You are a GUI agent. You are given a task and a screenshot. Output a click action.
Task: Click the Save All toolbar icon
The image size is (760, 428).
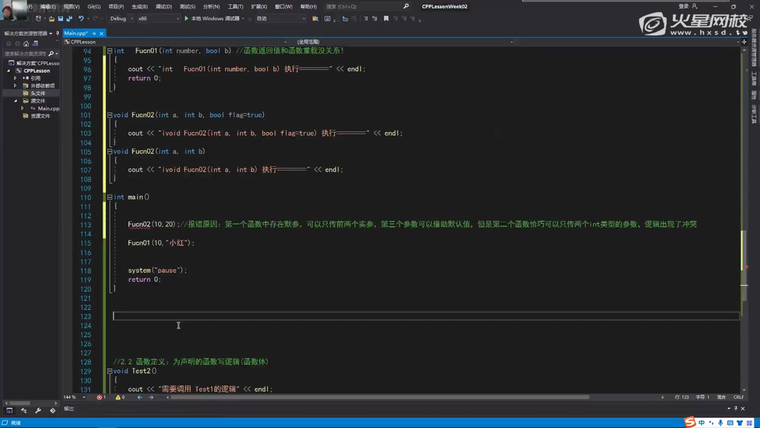[x=68, y=18]
